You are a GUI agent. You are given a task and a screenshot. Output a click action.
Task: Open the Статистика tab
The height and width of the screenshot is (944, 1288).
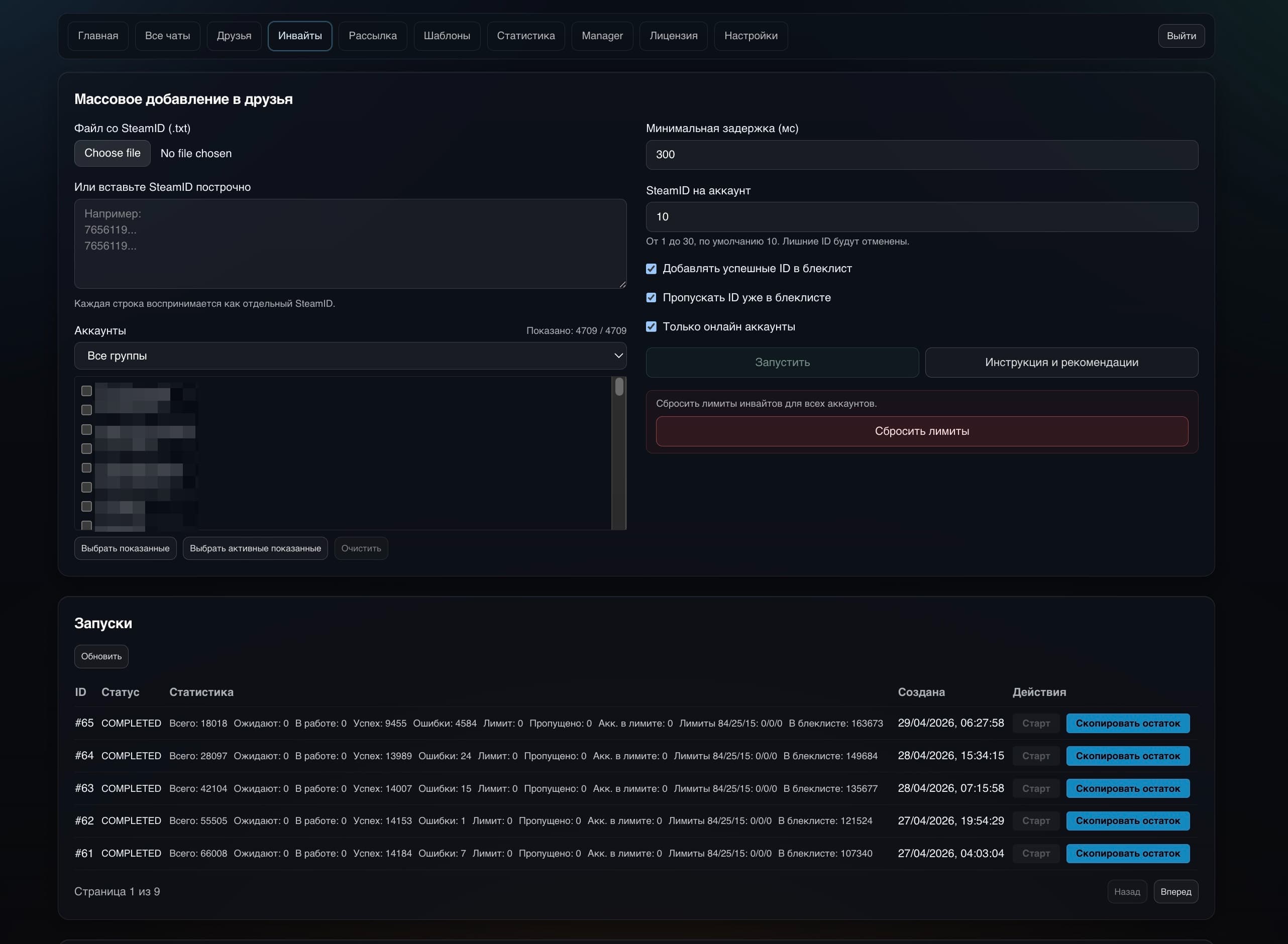coord(526,36)
